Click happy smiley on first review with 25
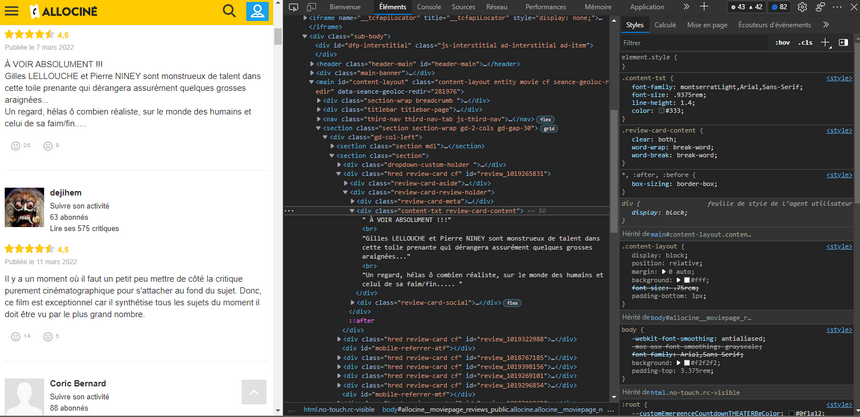The width and height of the screenshot is (860, 417). [15, 145]
